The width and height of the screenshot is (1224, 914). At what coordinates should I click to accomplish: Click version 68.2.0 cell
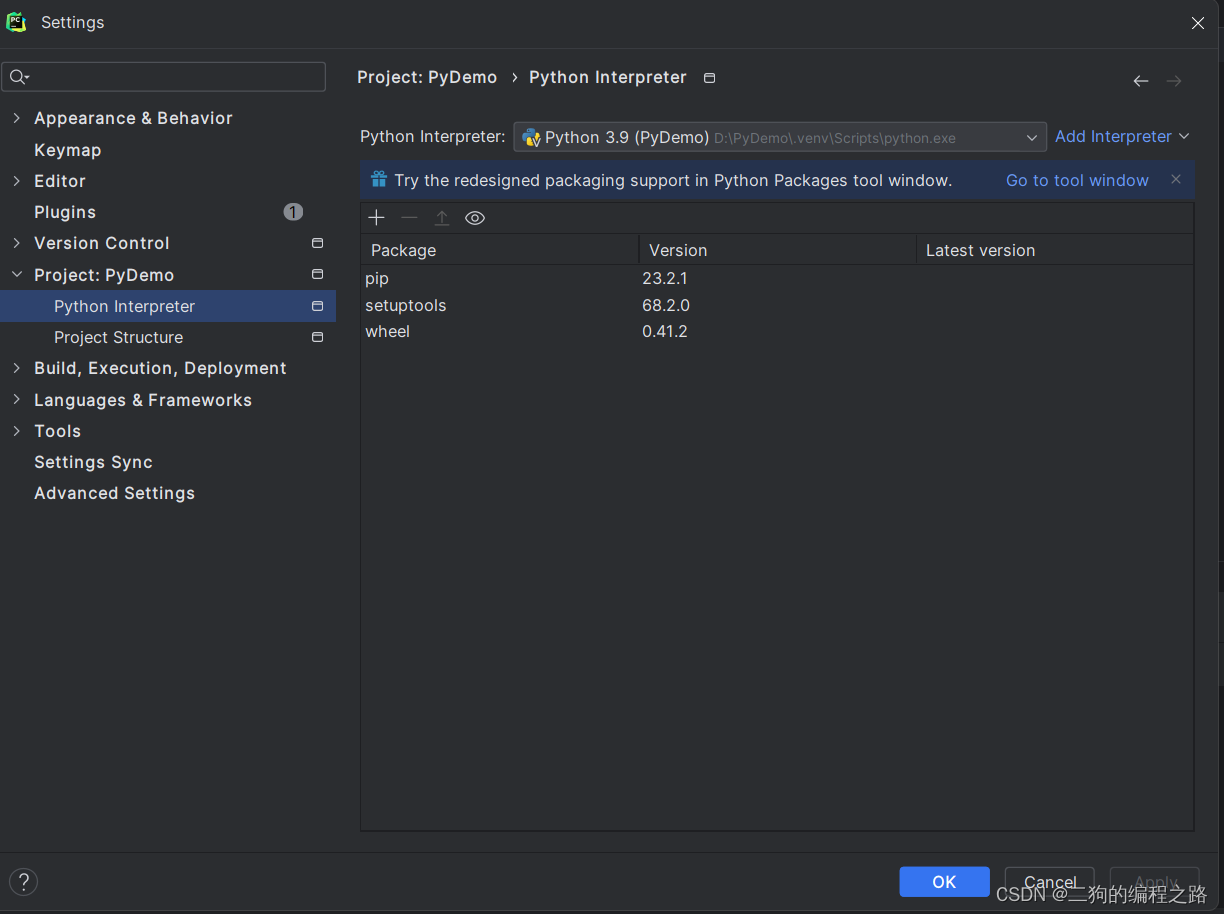pyautogui.click(x=666, y=305)
